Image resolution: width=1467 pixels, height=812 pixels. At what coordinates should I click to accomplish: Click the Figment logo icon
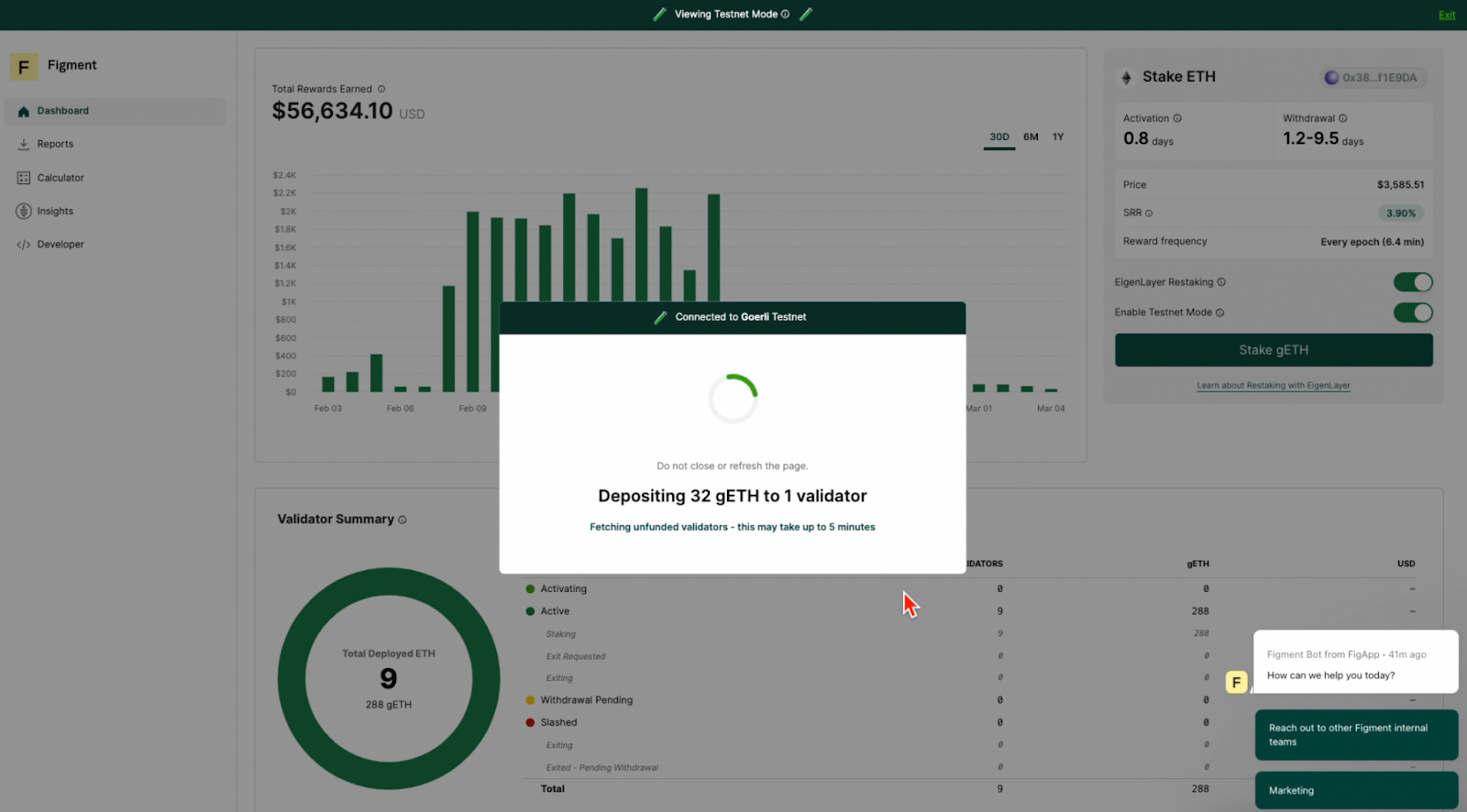(24, 66)
